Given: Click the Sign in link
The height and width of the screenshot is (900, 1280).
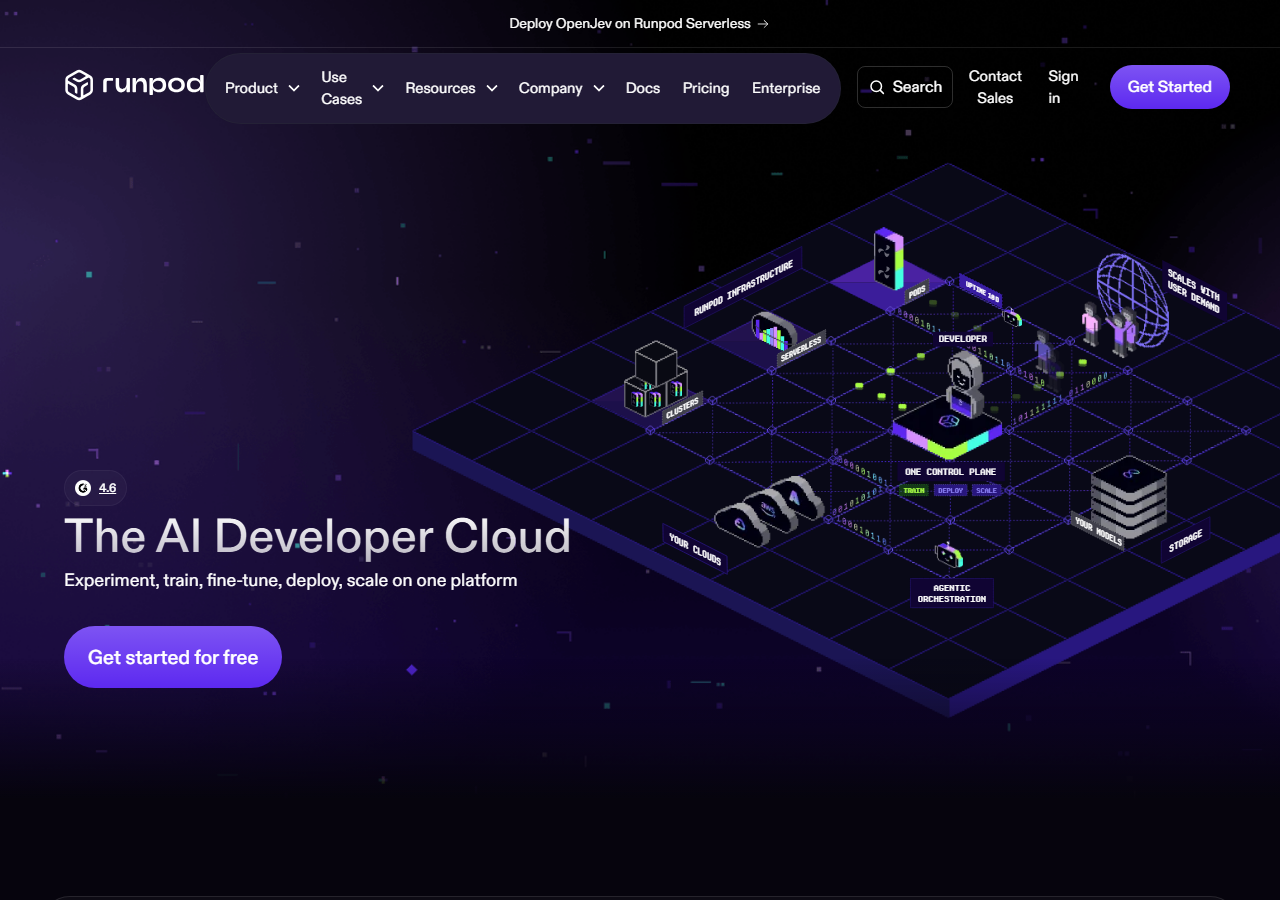Looking at the screenshot, I should [x=1063, y=87].
